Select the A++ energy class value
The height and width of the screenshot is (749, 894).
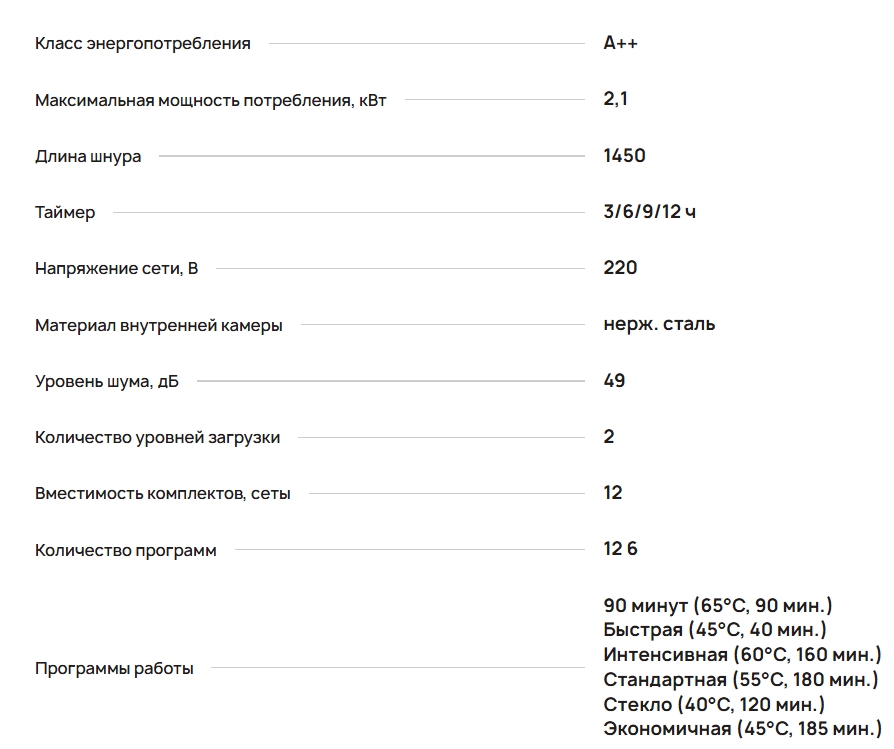point(620,43)
